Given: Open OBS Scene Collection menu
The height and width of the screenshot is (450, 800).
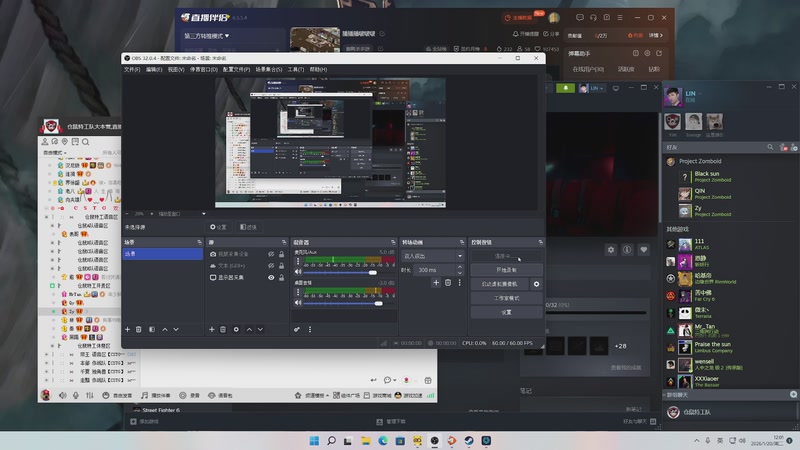Looking at the screenshot, I should [269, 69].
